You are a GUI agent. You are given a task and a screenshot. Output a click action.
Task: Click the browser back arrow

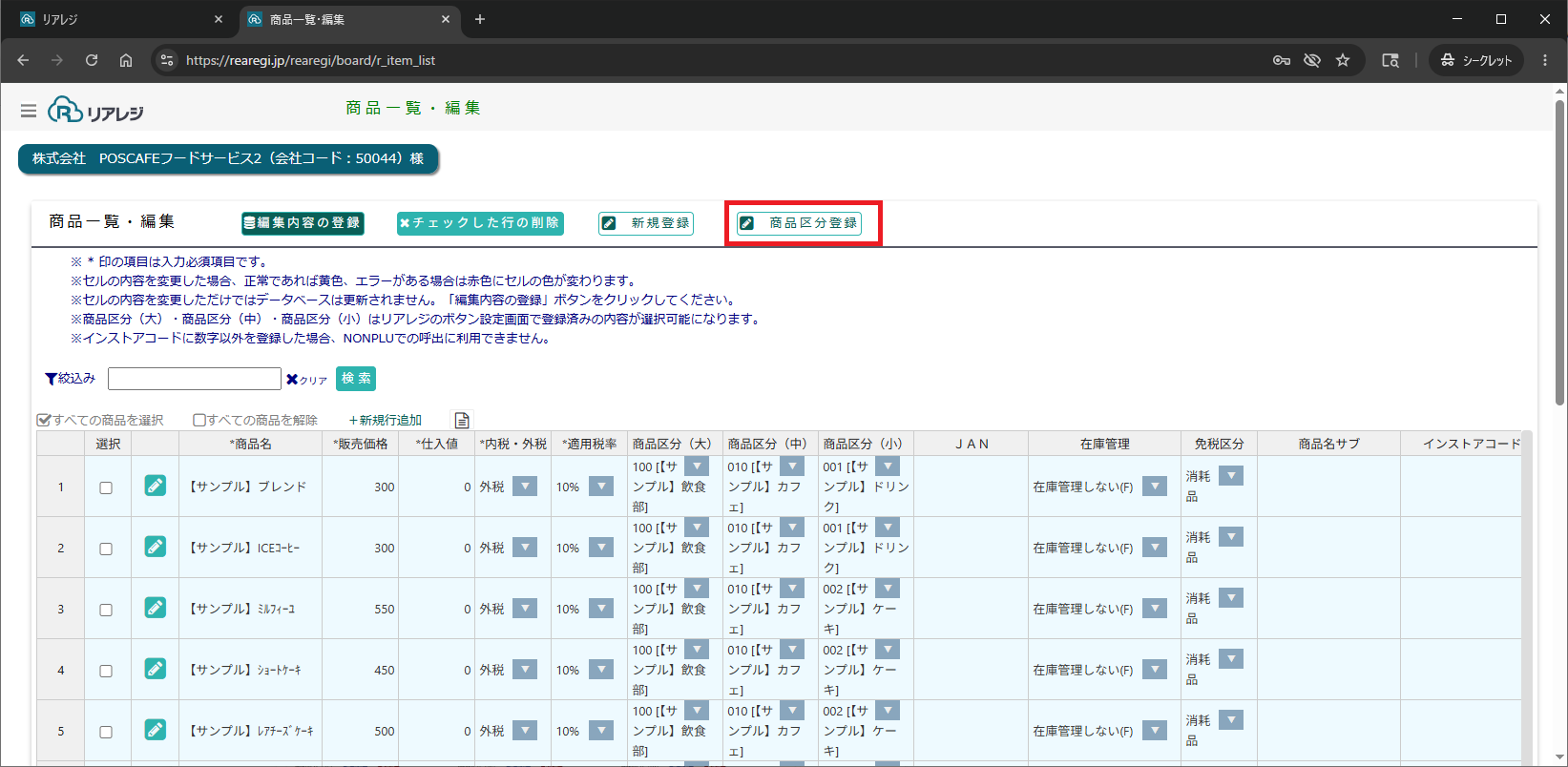point(23,60)
